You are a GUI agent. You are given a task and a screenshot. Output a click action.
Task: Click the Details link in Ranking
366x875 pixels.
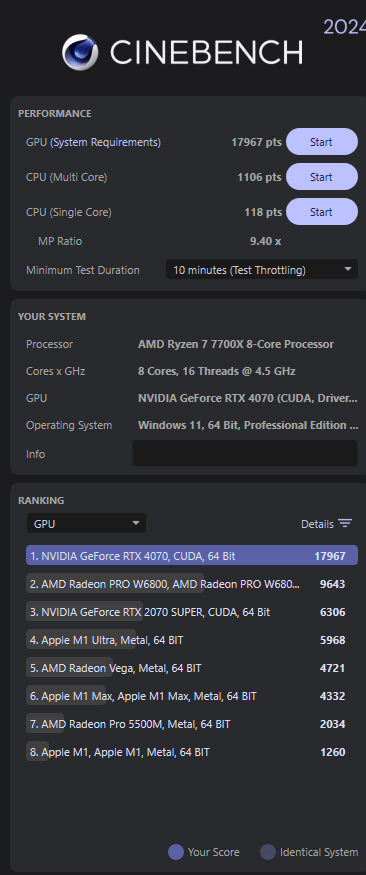(317, 524)
